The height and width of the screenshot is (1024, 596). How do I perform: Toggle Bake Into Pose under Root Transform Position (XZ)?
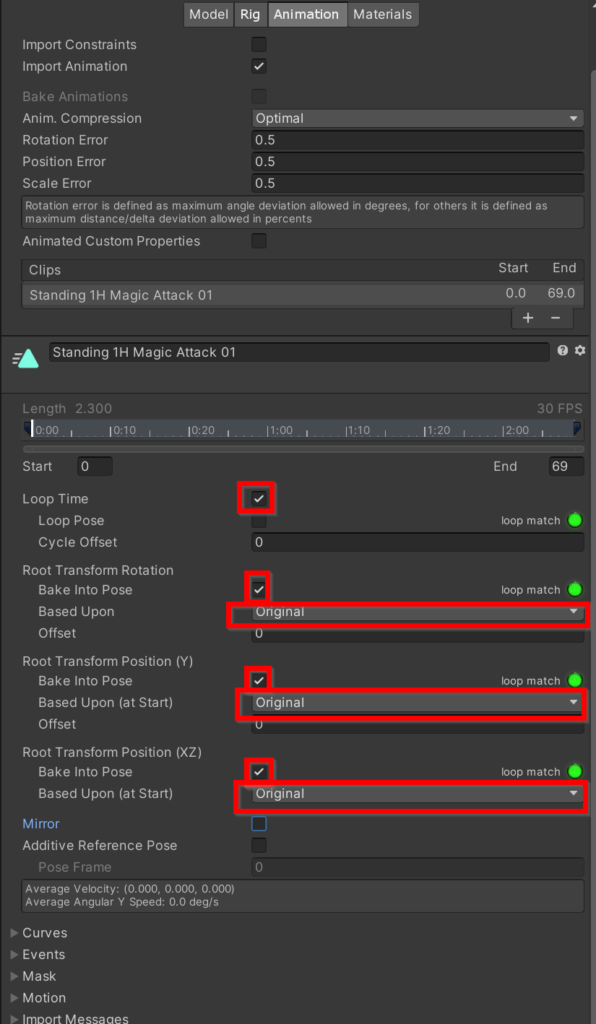tap(259, 772)
